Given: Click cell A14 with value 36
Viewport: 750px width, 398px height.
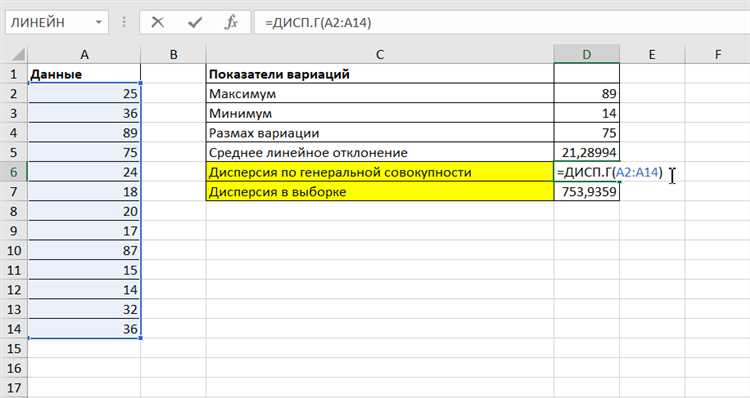Looking at the screenshot, I should [84, 329].
